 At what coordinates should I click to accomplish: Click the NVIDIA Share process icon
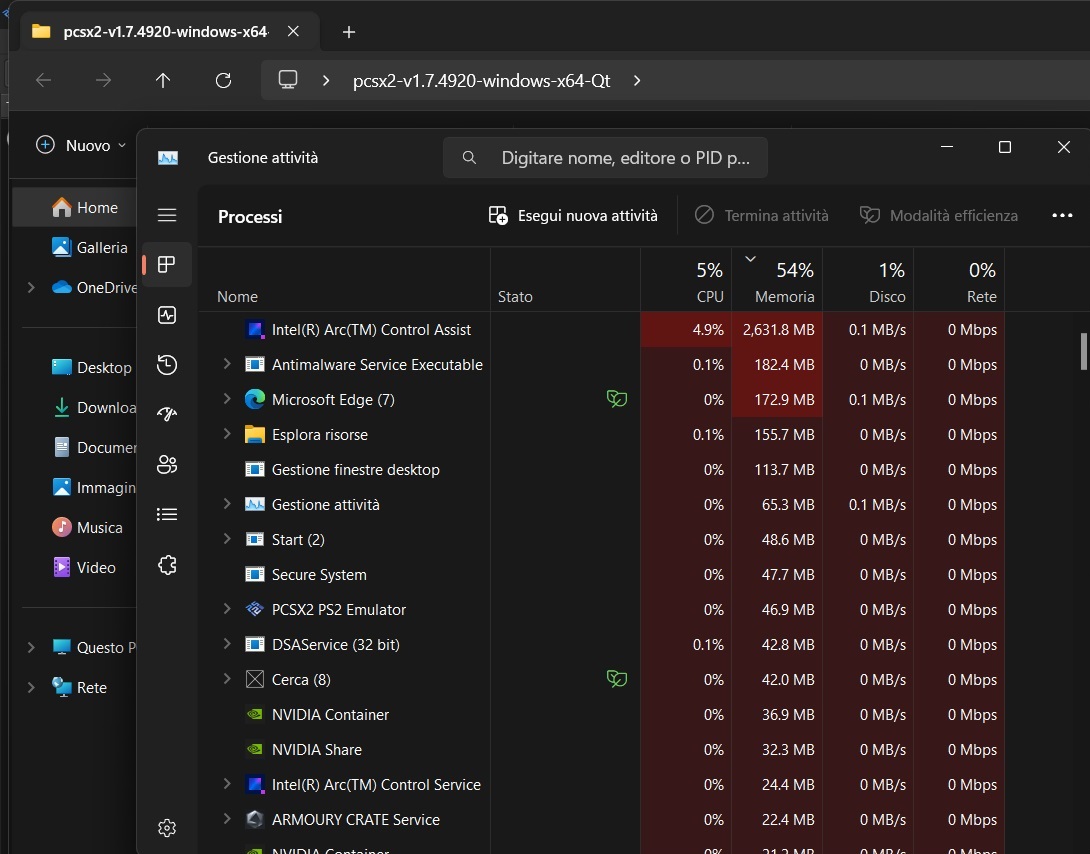[255, 749]
